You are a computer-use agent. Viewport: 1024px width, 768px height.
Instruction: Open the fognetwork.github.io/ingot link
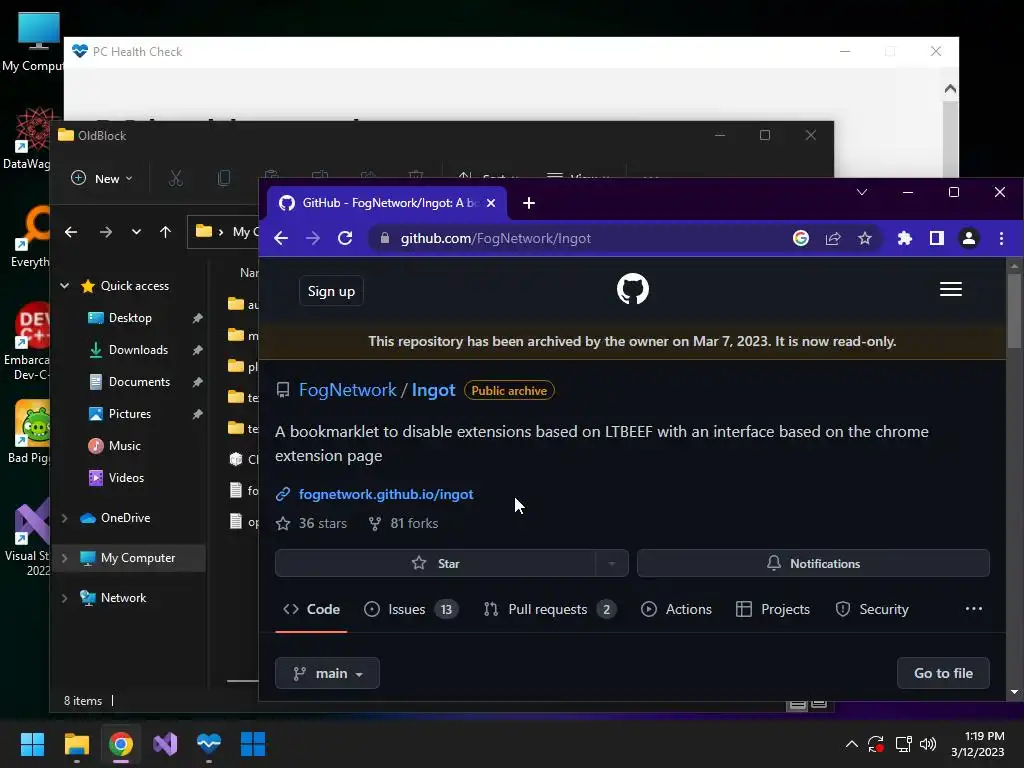[386, 494]
